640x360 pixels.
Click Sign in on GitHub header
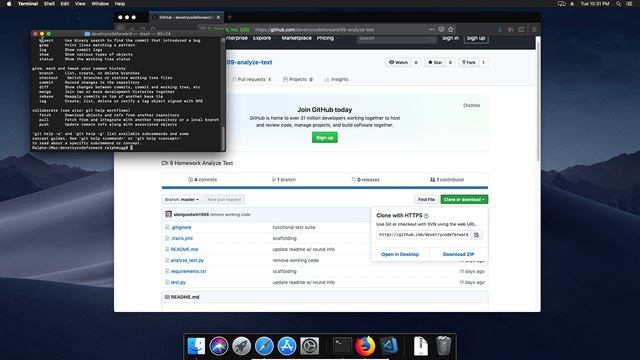click(450, 38)
